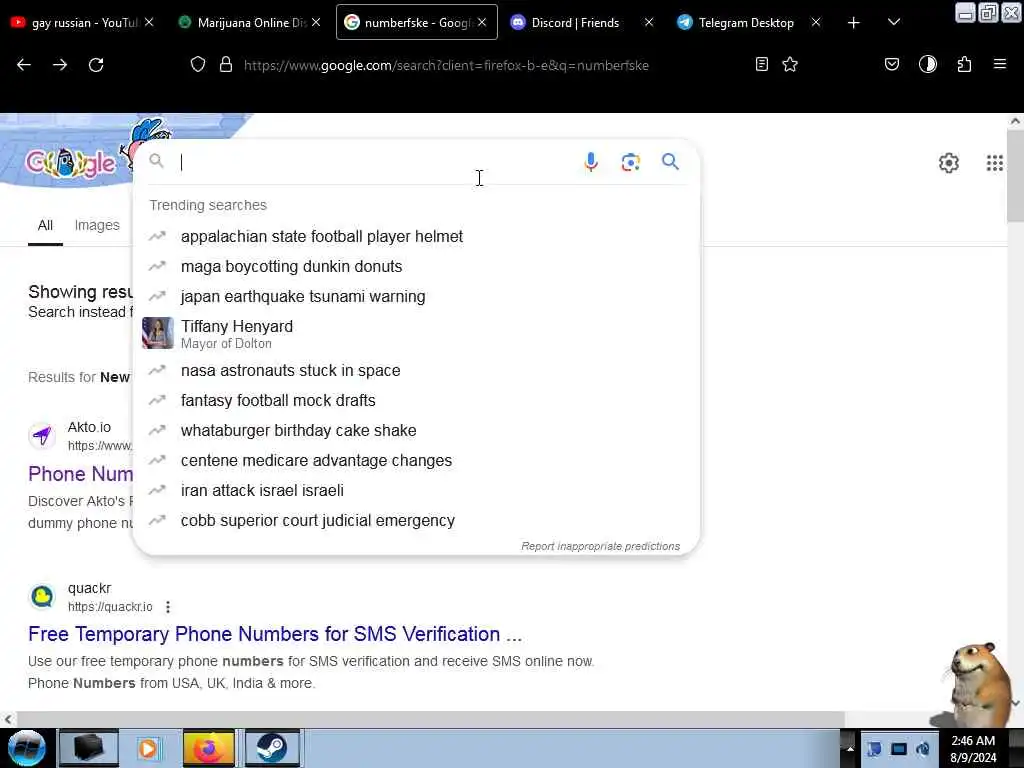The height and width of the screenshot is (768, 1024).
Task: Toggle reader view icon in address bar
Action: [761, 64]
